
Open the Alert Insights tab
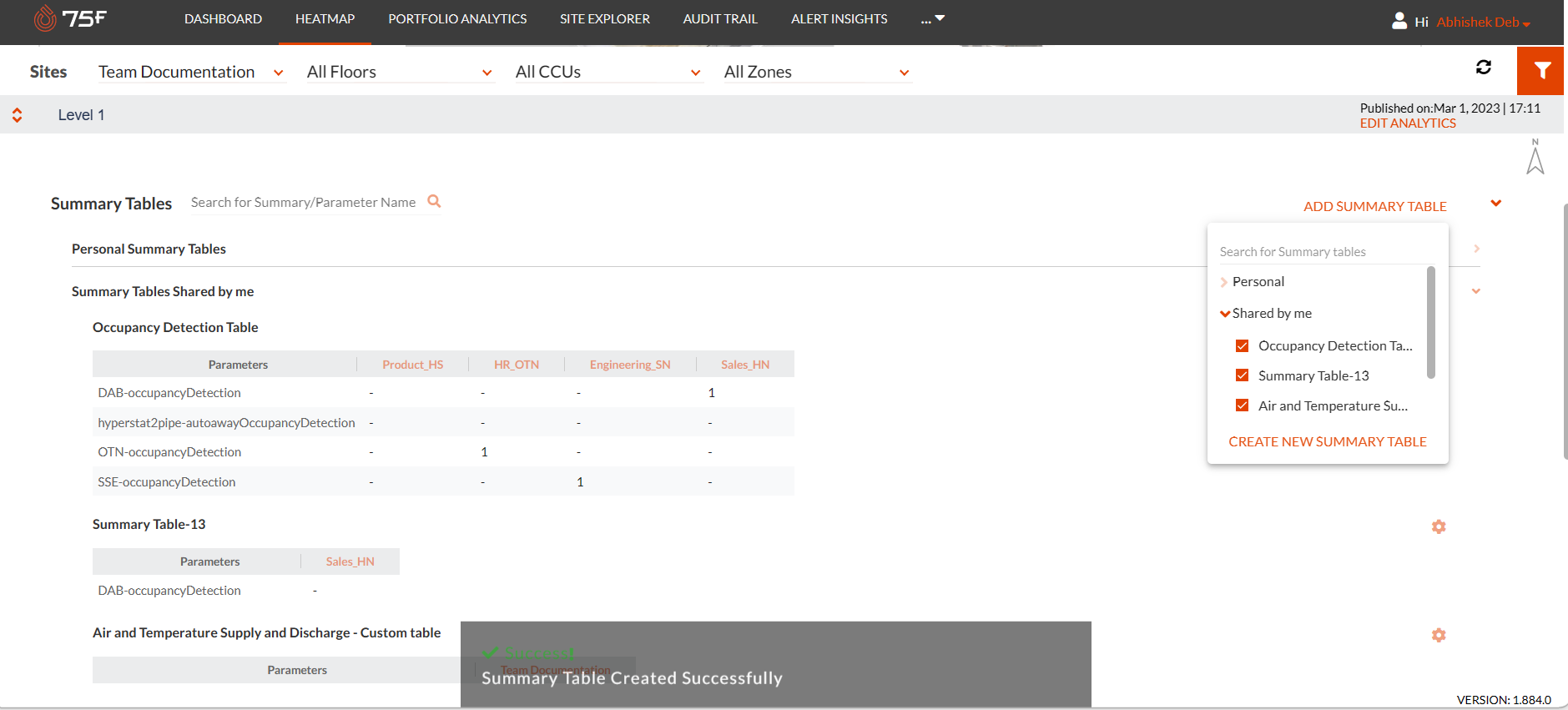click(x=839, y=18)
